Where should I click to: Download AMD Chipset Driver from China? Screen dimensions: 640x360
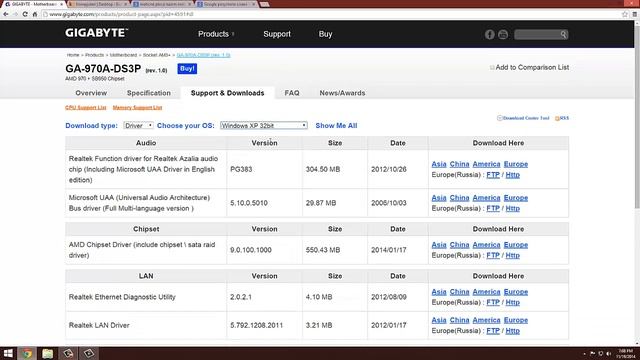[x=459, y=245]
